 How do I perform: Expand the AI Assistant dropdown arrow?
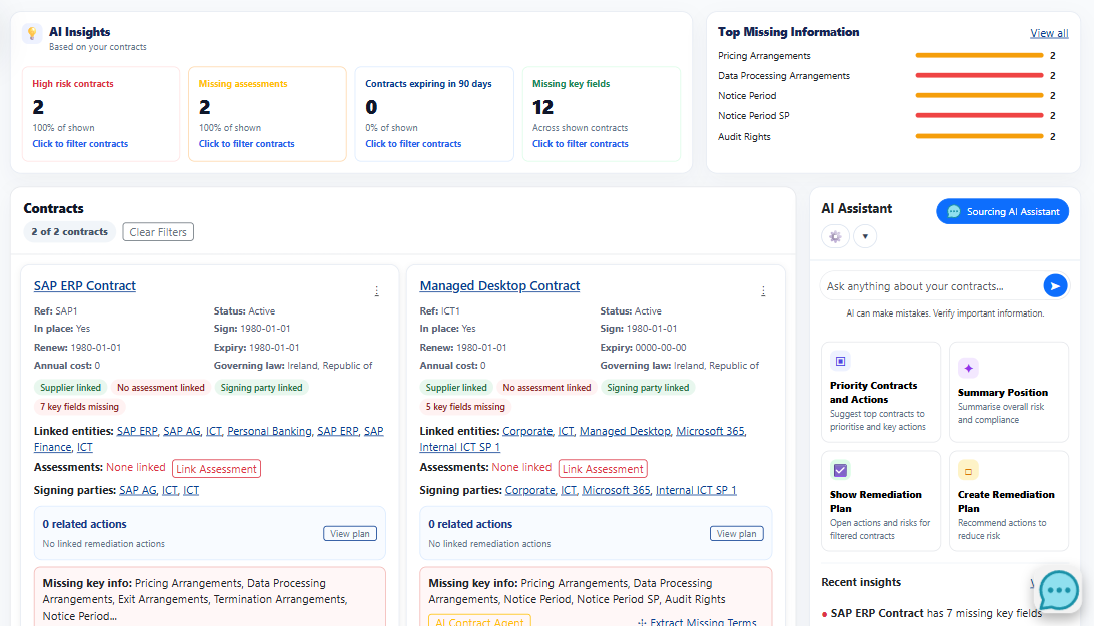tap(865, 237)
